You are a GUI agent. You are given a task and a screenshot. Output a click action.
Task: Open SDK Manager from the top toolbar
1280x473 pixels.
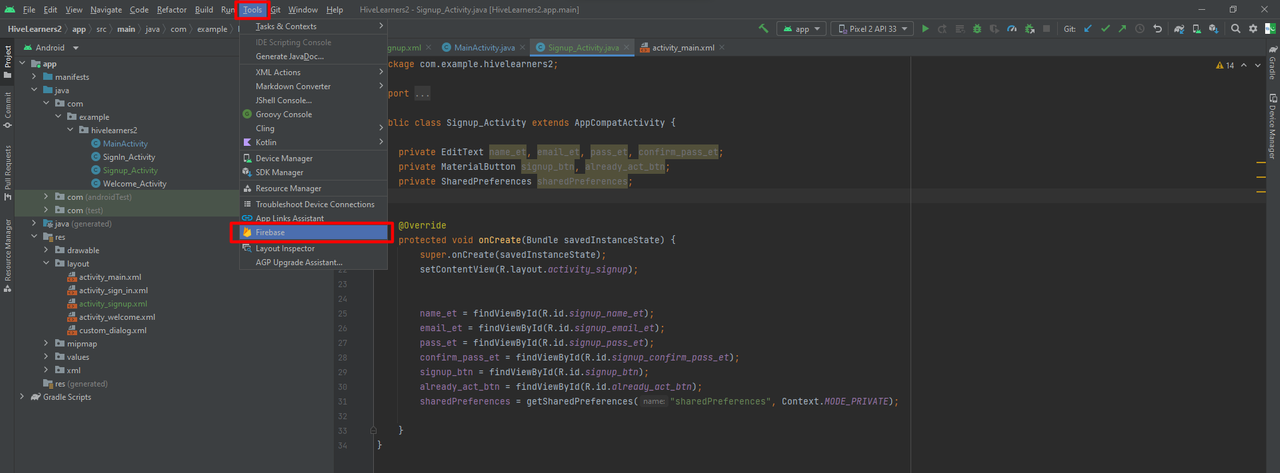[1213, 29]
